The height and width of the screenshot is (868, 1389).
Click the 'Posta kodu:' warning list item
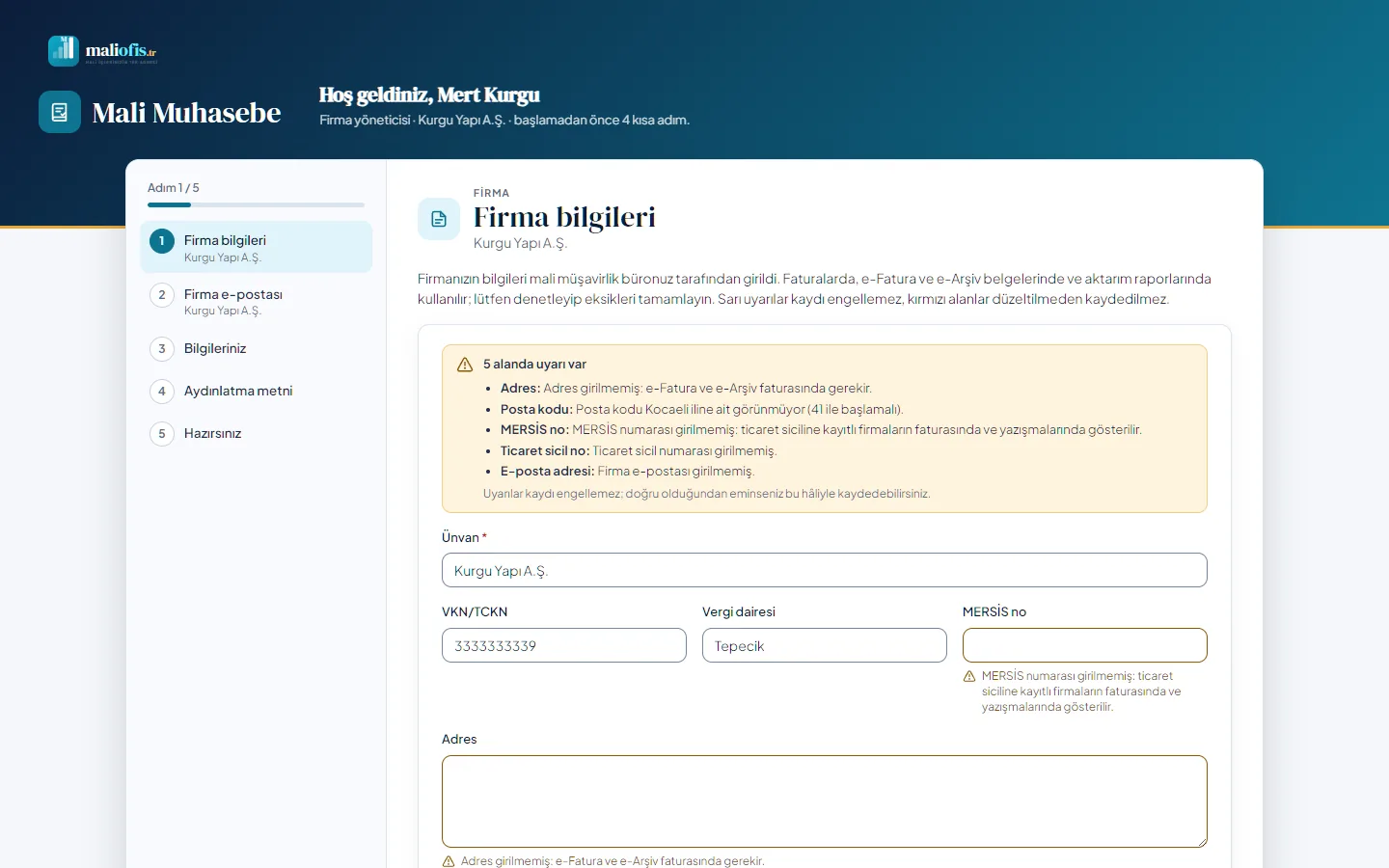pos(701,409)
